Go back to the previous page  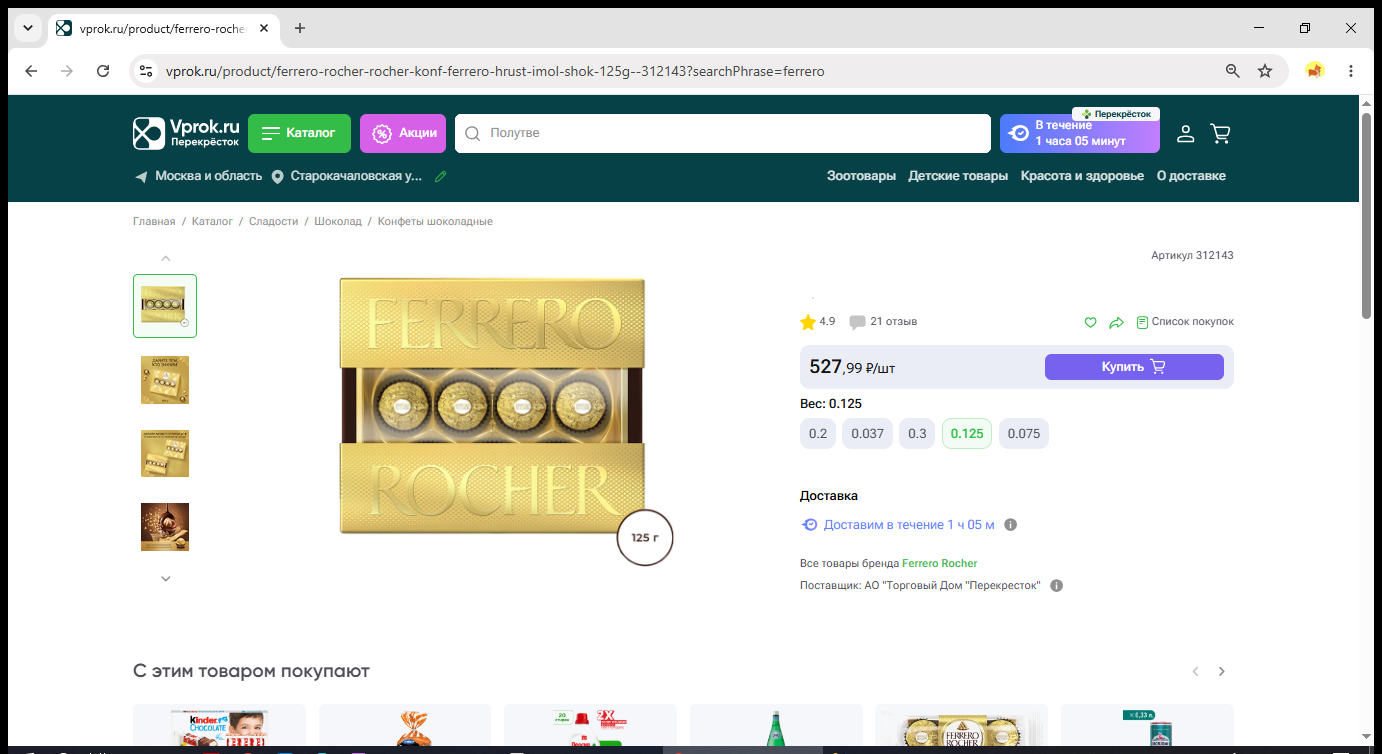click(31, 71)
